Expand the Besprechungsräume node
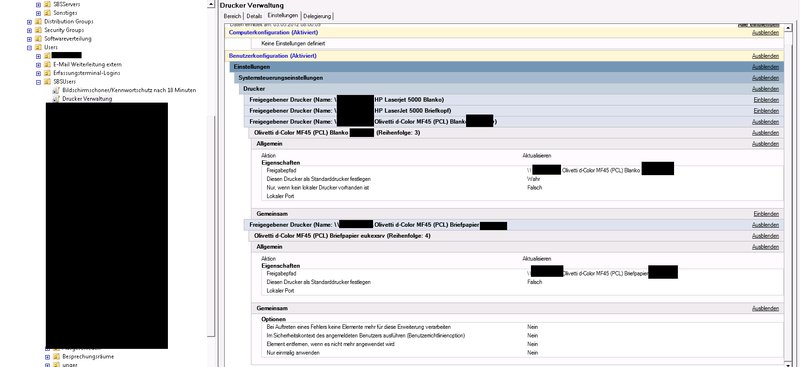Image resolution: width=800 pixels, height=367 pixels. click(47, 357)
